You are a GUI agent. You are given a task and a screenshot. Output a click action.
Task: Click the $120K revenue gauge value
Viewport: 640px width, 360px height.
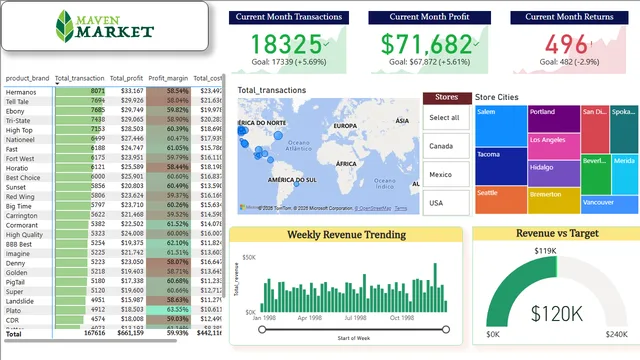pos(557,313)
